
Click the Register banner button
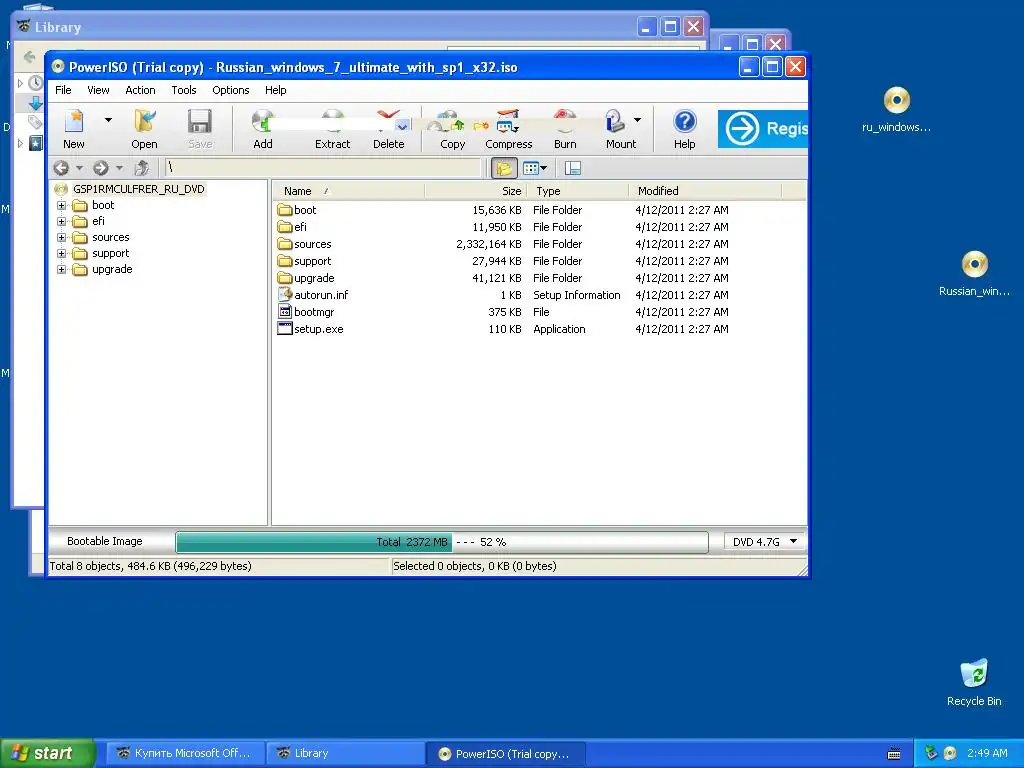tap(763, 129)
